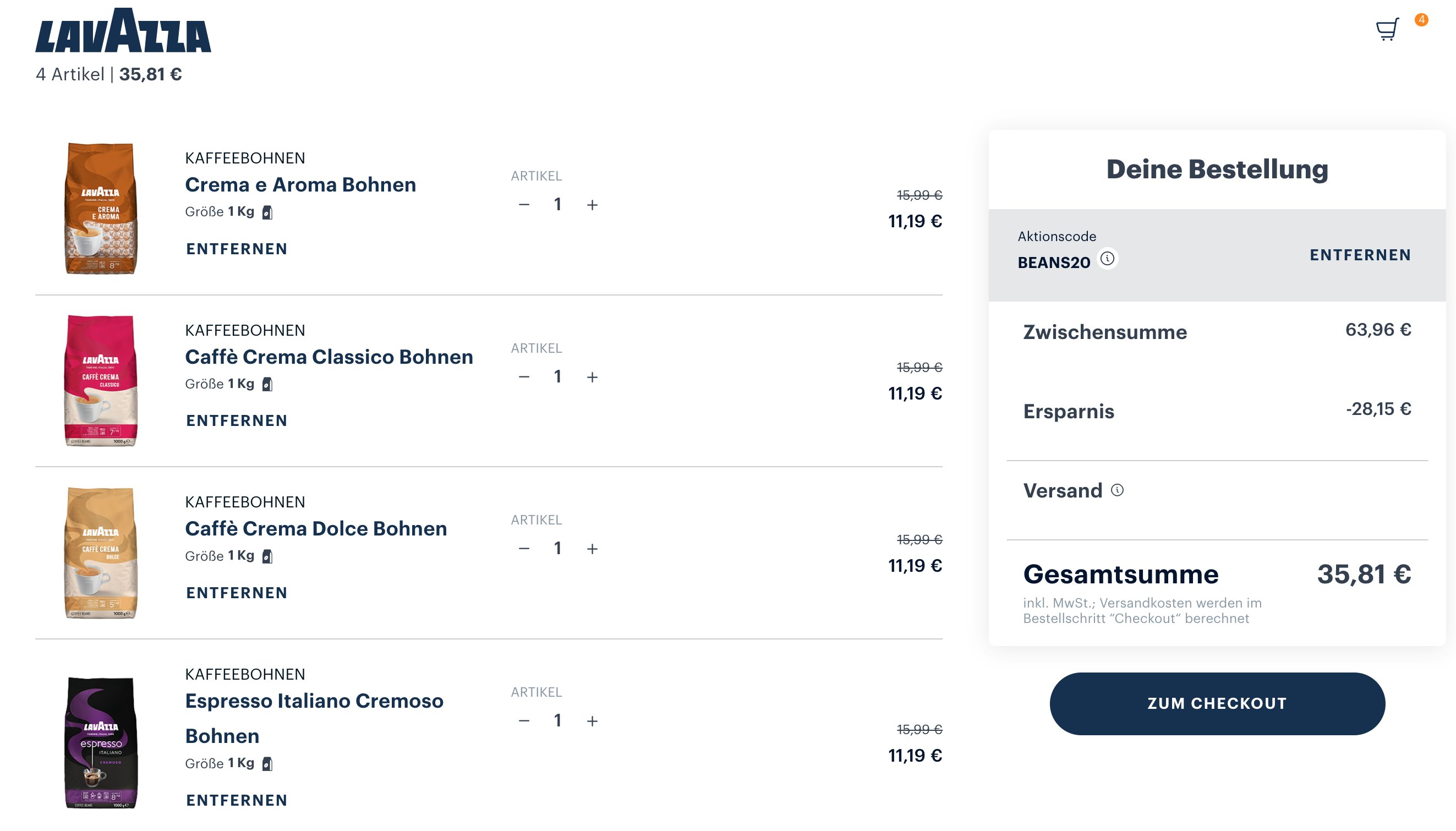Screen dimensions: 1456x831
Task: Remove Caffè Crema Classico Bohnen from cart
Action: coord(237,420)
